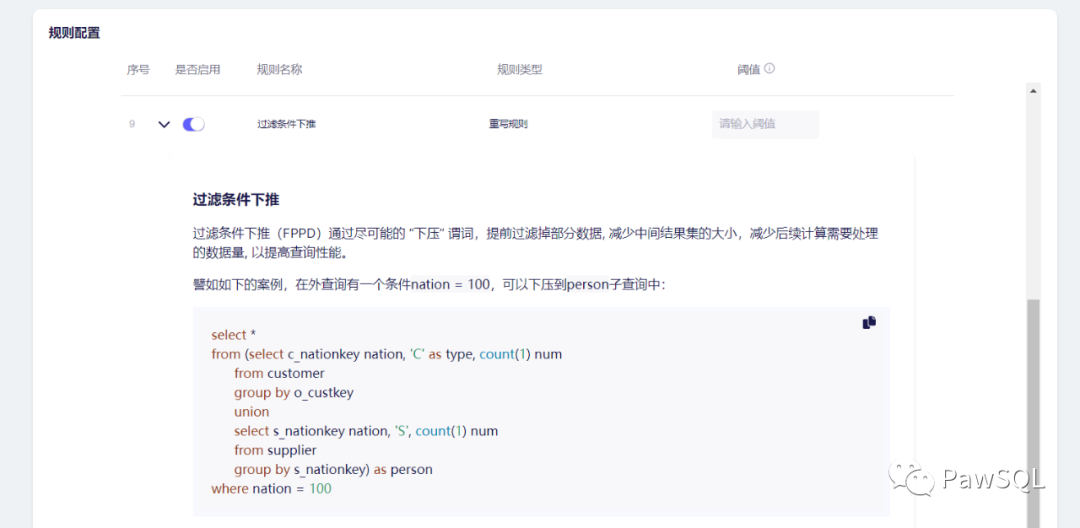Disable the 过滤条件下推 rule toggle
The width and height of the screenshot is (1080, 528).
194,124
